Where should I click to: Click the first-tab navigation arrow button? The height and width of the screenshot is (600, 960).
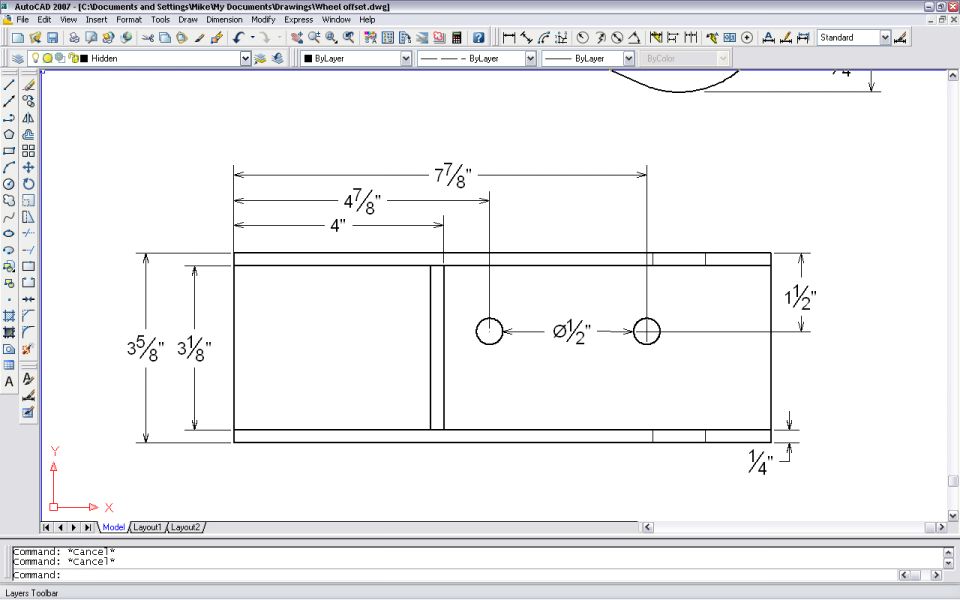[47, 527]
